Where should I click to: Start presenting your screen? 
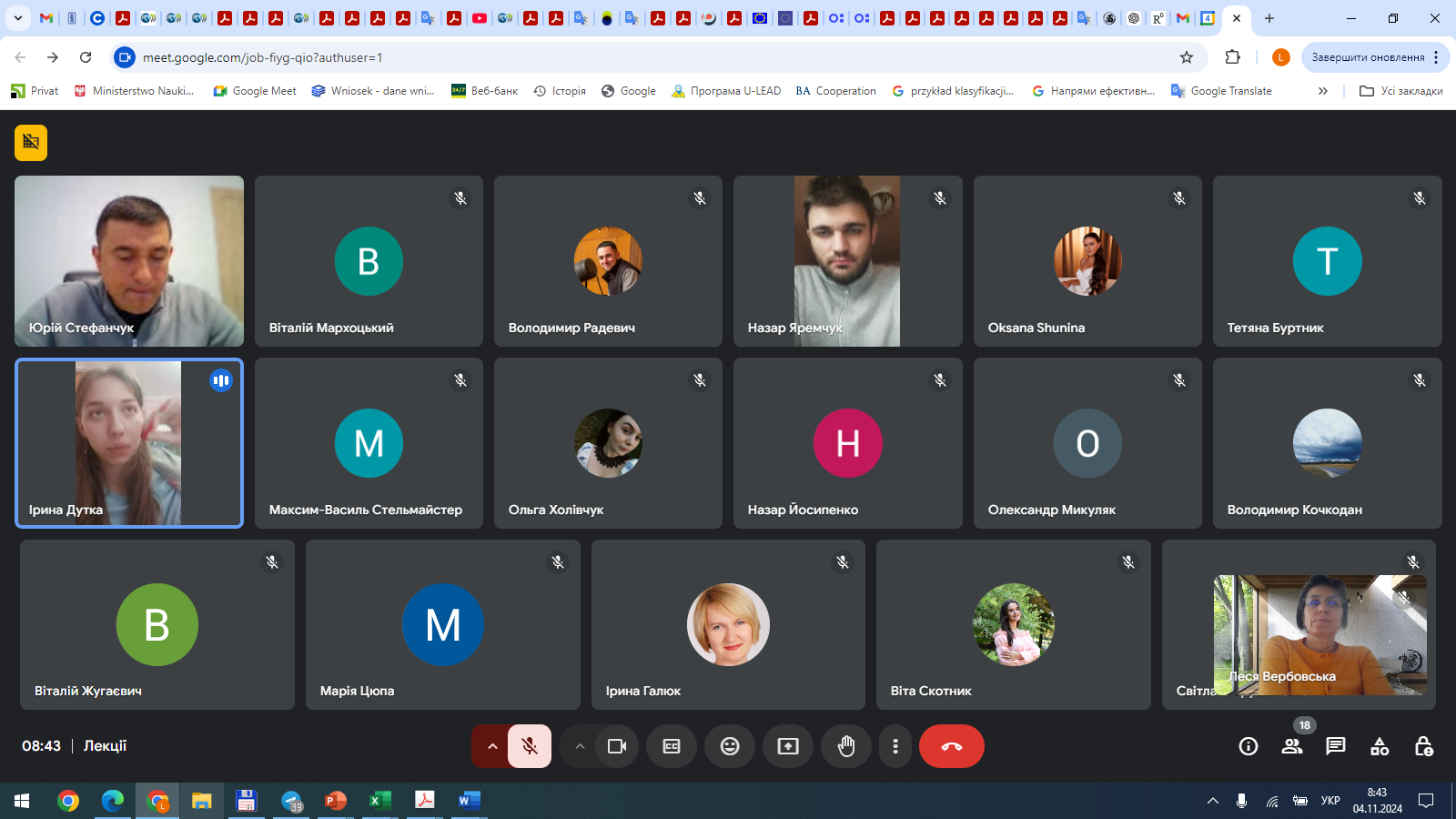788,746
